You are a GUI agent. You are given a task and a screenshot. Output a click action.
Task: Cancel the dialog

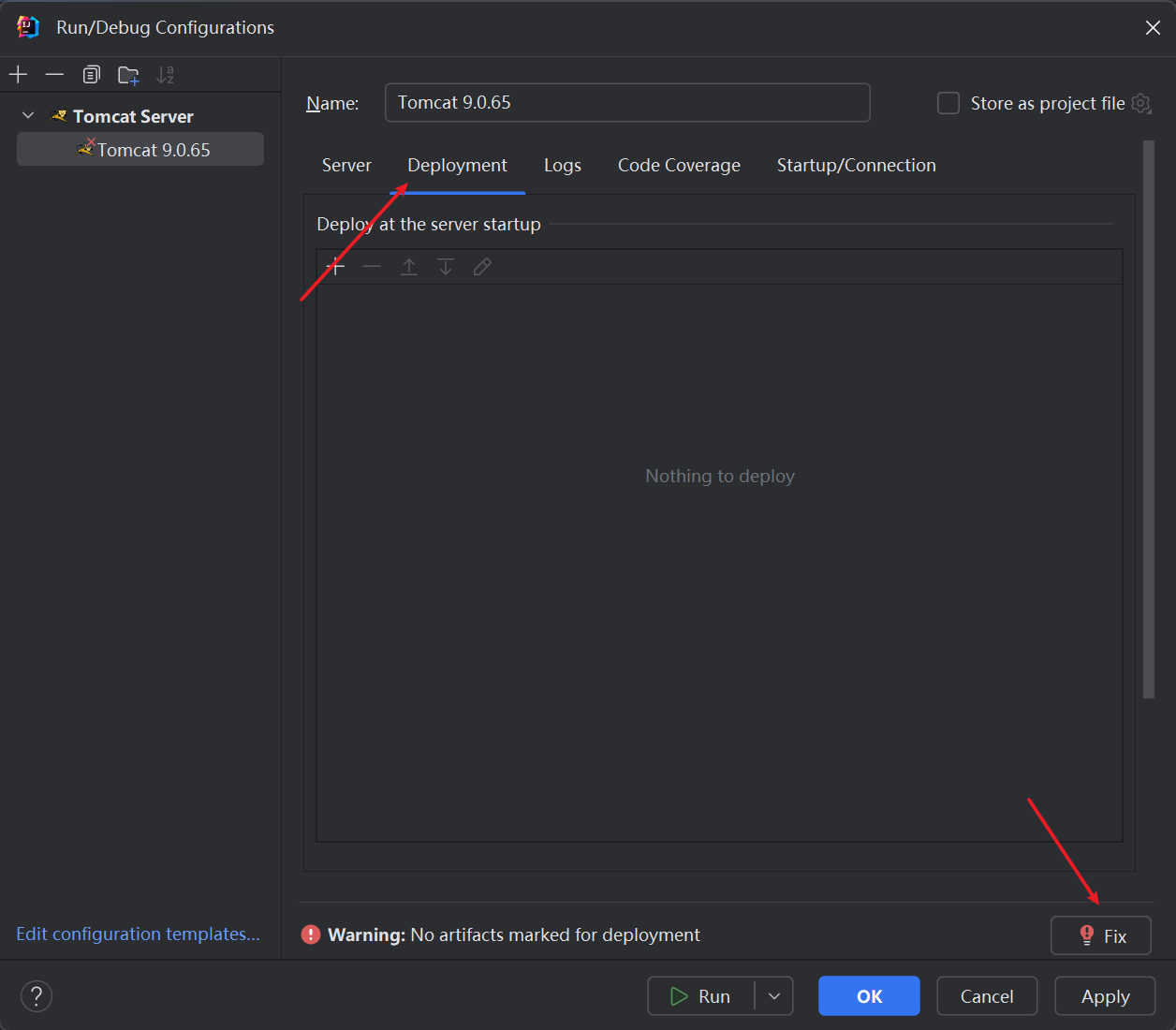coord(987,996)
